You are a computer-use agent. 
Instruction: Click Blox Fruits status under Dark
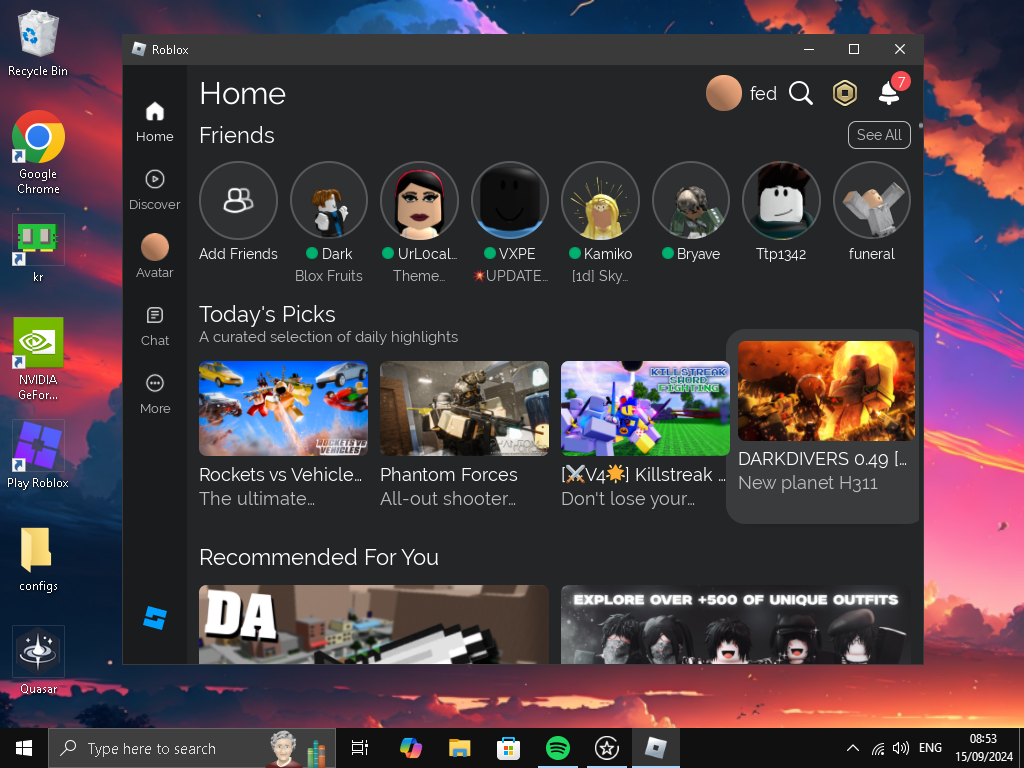(328, 276)
